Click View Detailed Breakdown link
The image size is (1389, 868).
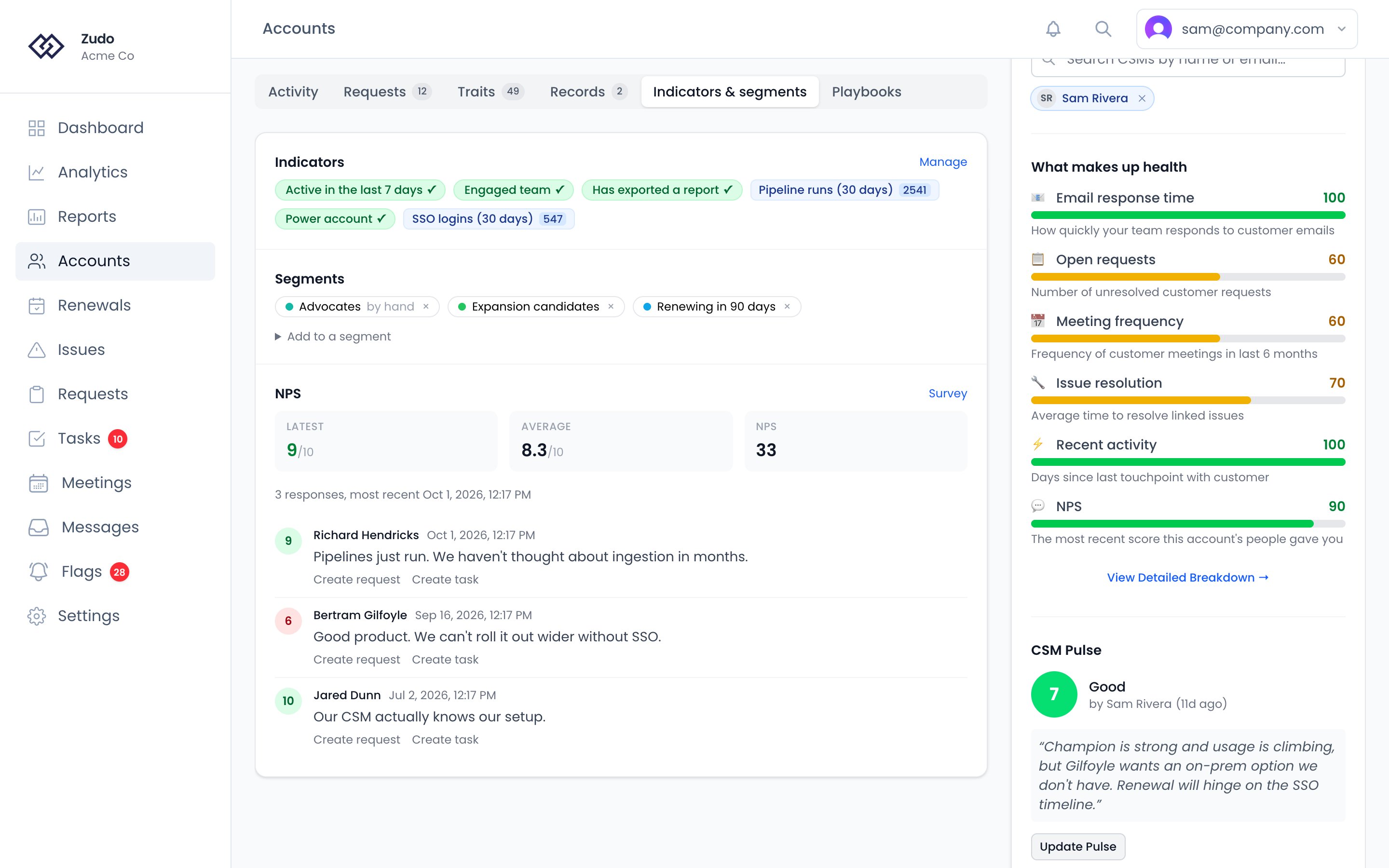[x=1187, y=578]
